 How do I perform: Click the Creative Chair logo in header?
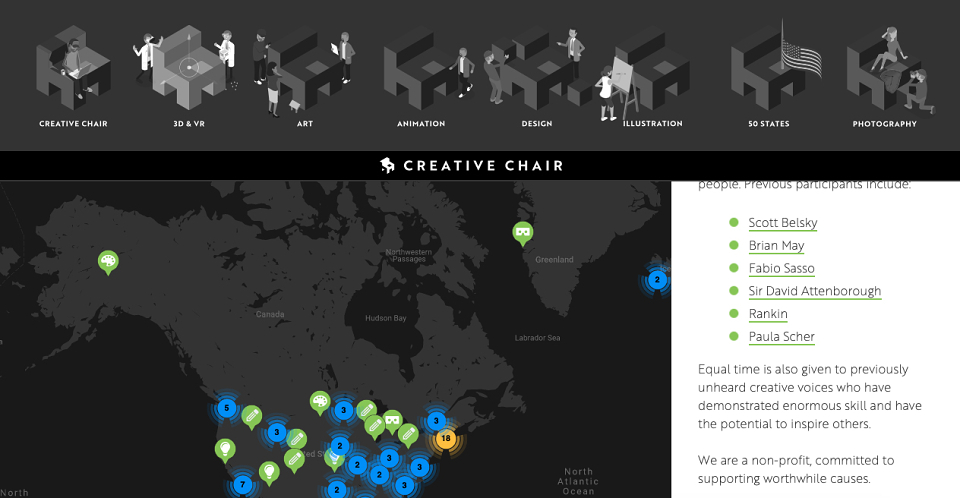tap(471, 165)
